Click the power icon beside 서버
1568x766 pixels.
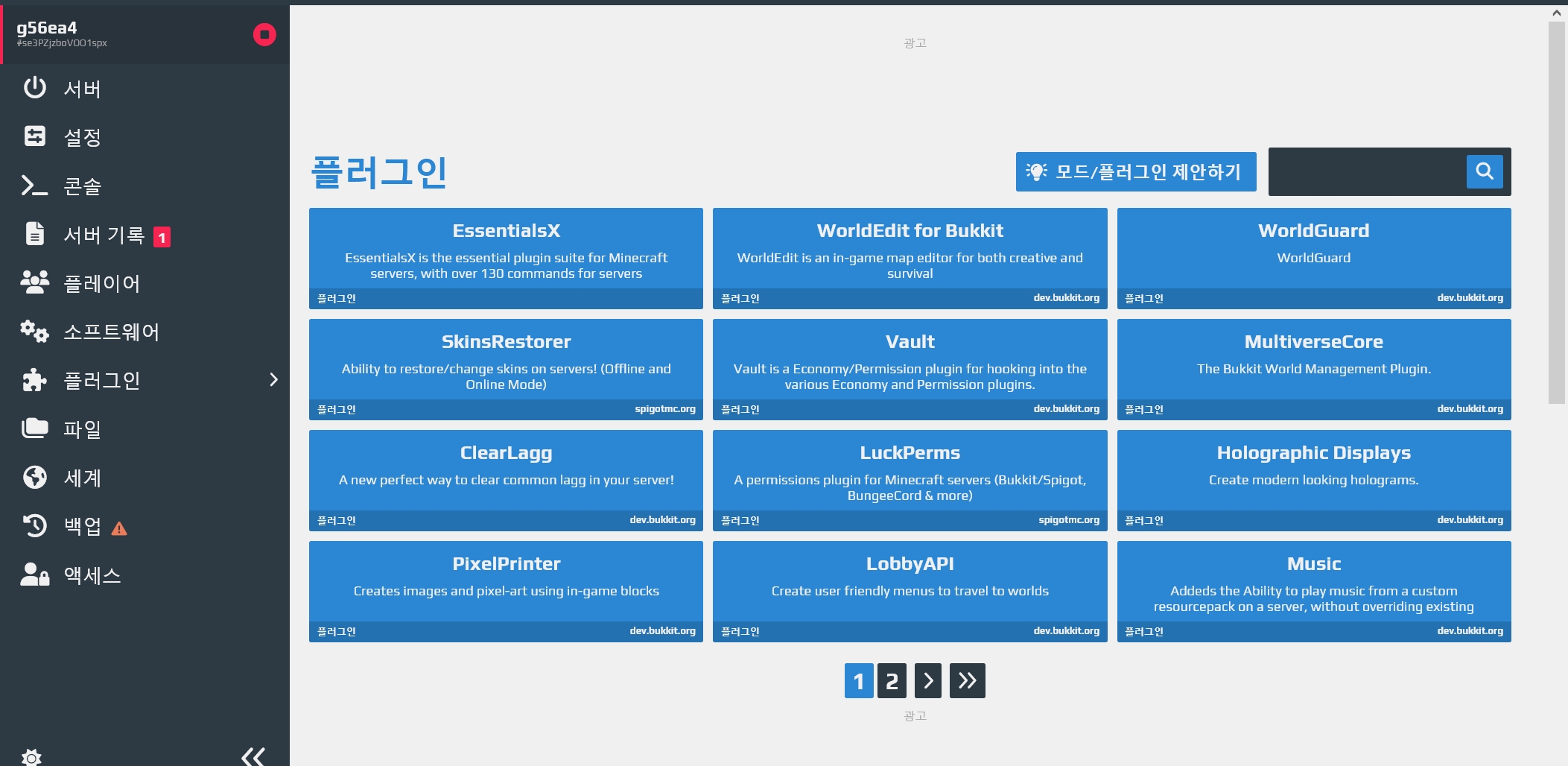pyautogui.click(x=34, y=87)
